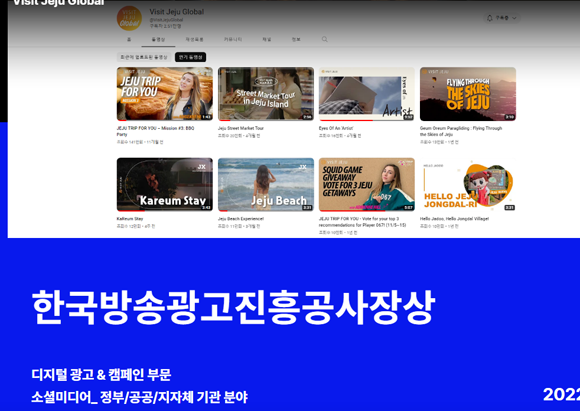Open the channel Home tab
Viewport: 580px width, 411px height.
click(129, 39)
